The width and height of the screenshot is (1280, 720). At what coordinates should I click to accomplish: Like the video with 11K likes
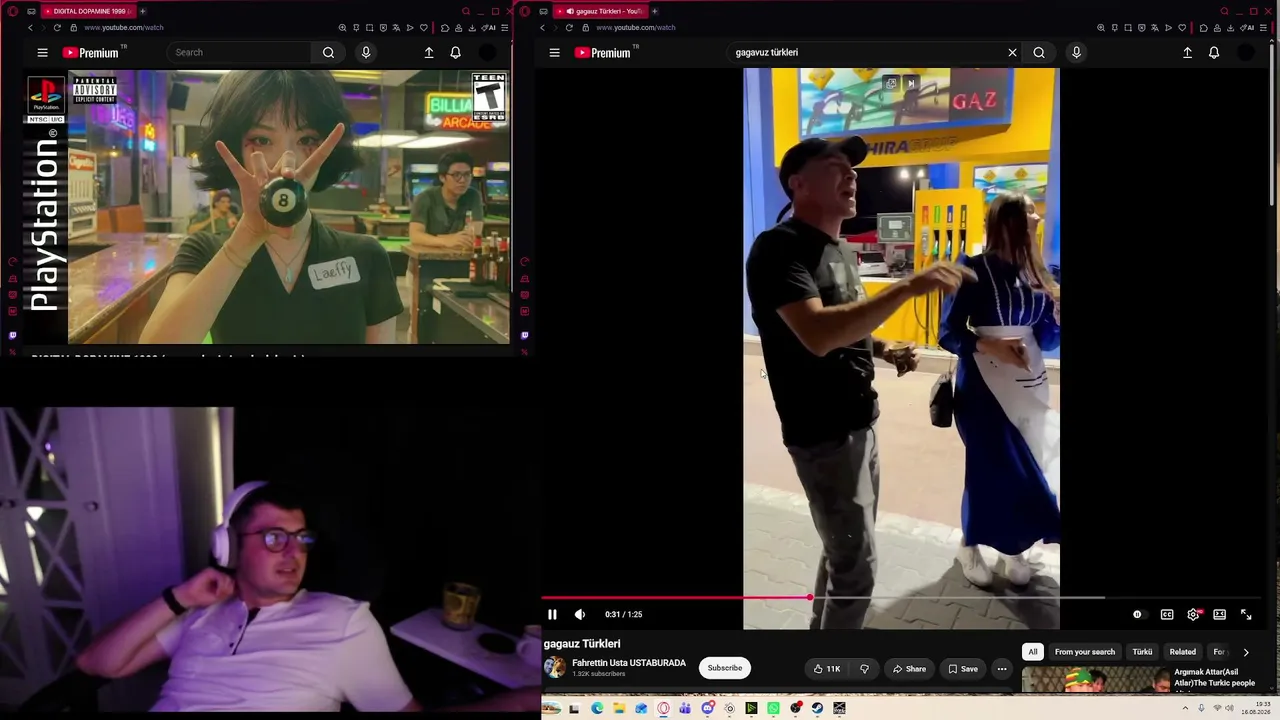pyautogui.click(x=826, y=669)
